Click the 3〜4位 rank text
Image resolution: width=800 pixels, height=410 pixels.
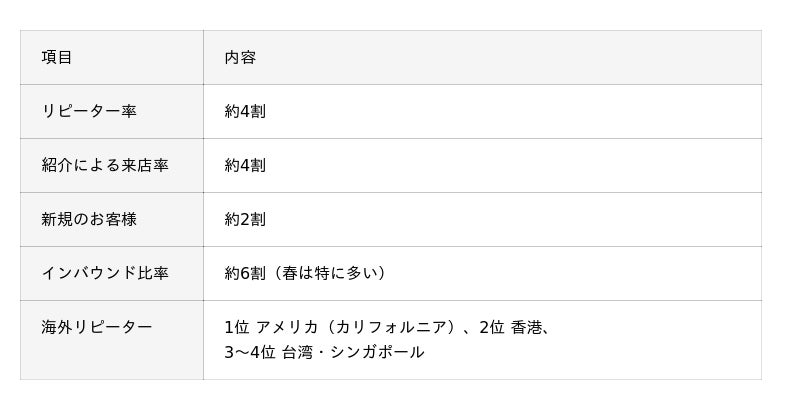point(249,352)
